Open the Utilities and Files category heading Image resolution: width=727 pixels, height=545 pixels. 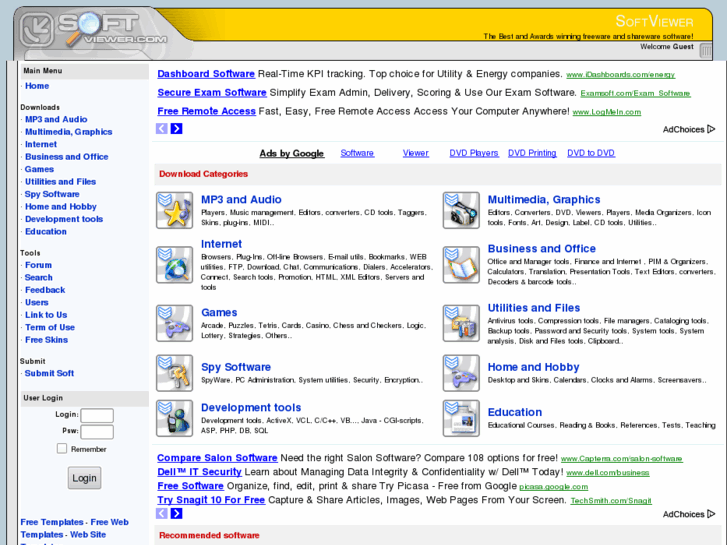click(534, 308)
